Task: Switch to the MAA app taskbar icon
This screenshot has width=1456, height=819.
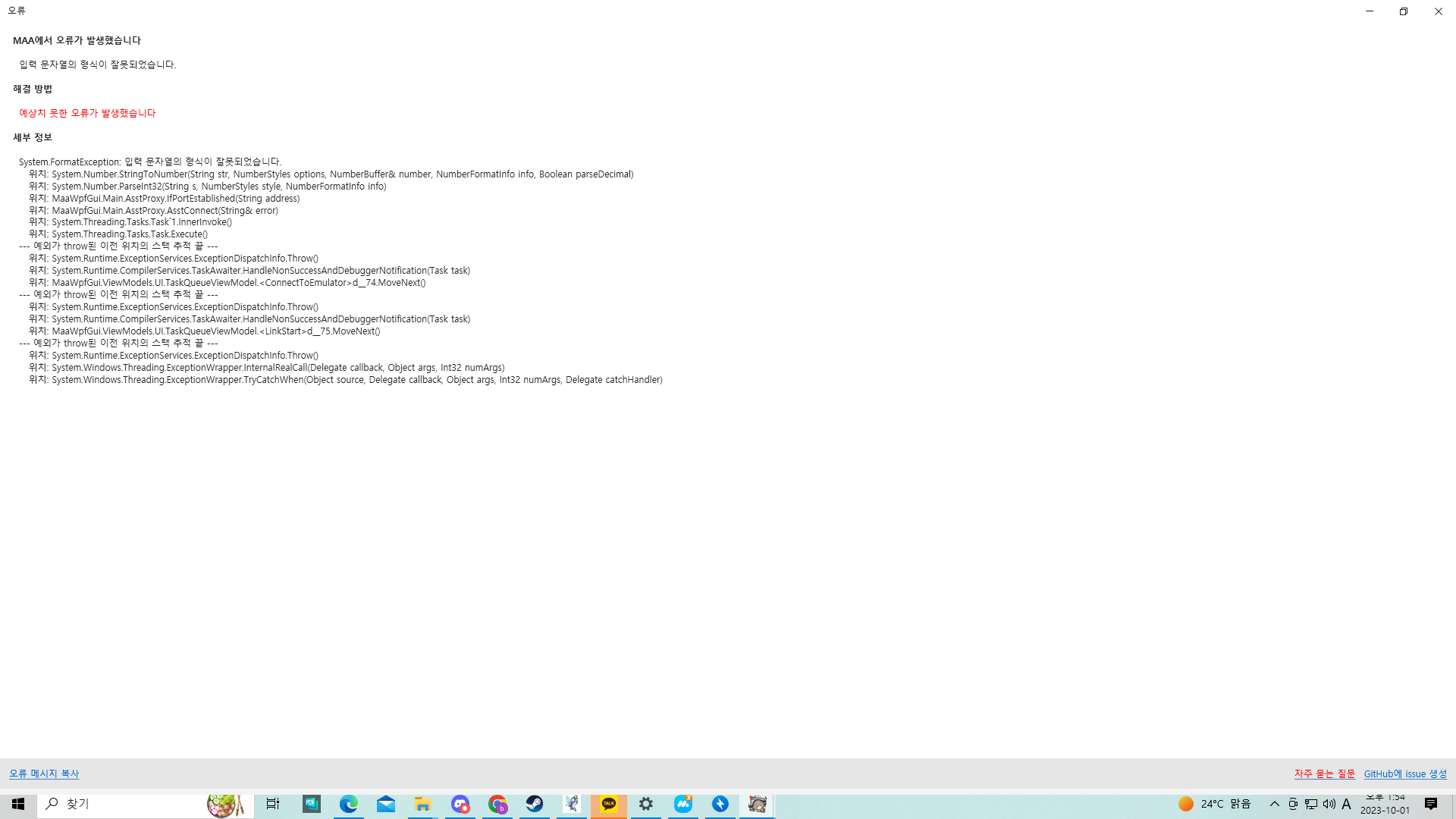Action: 757,804
